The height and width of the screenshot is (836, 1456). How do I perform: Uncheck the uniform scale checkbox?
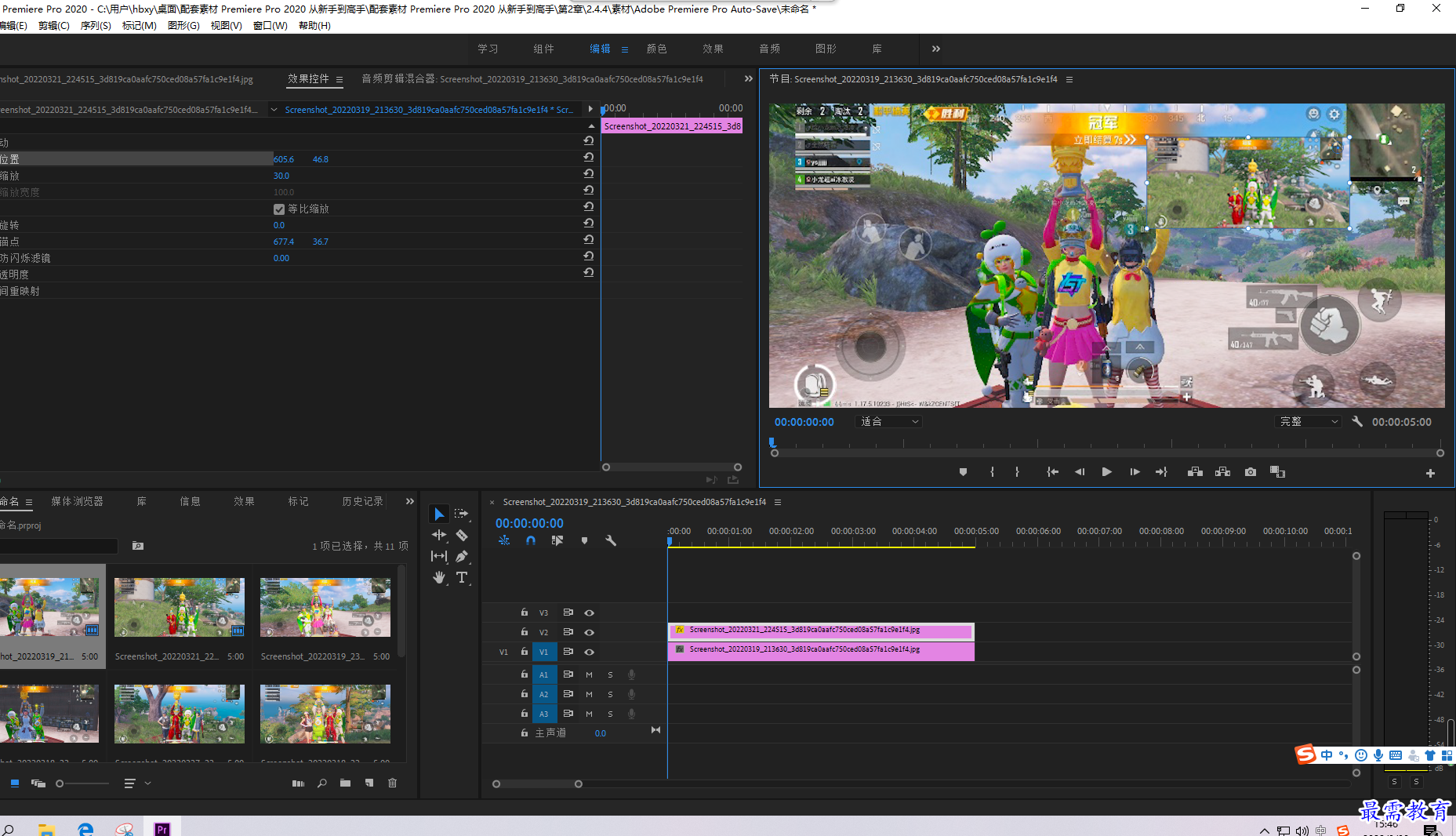278,209
